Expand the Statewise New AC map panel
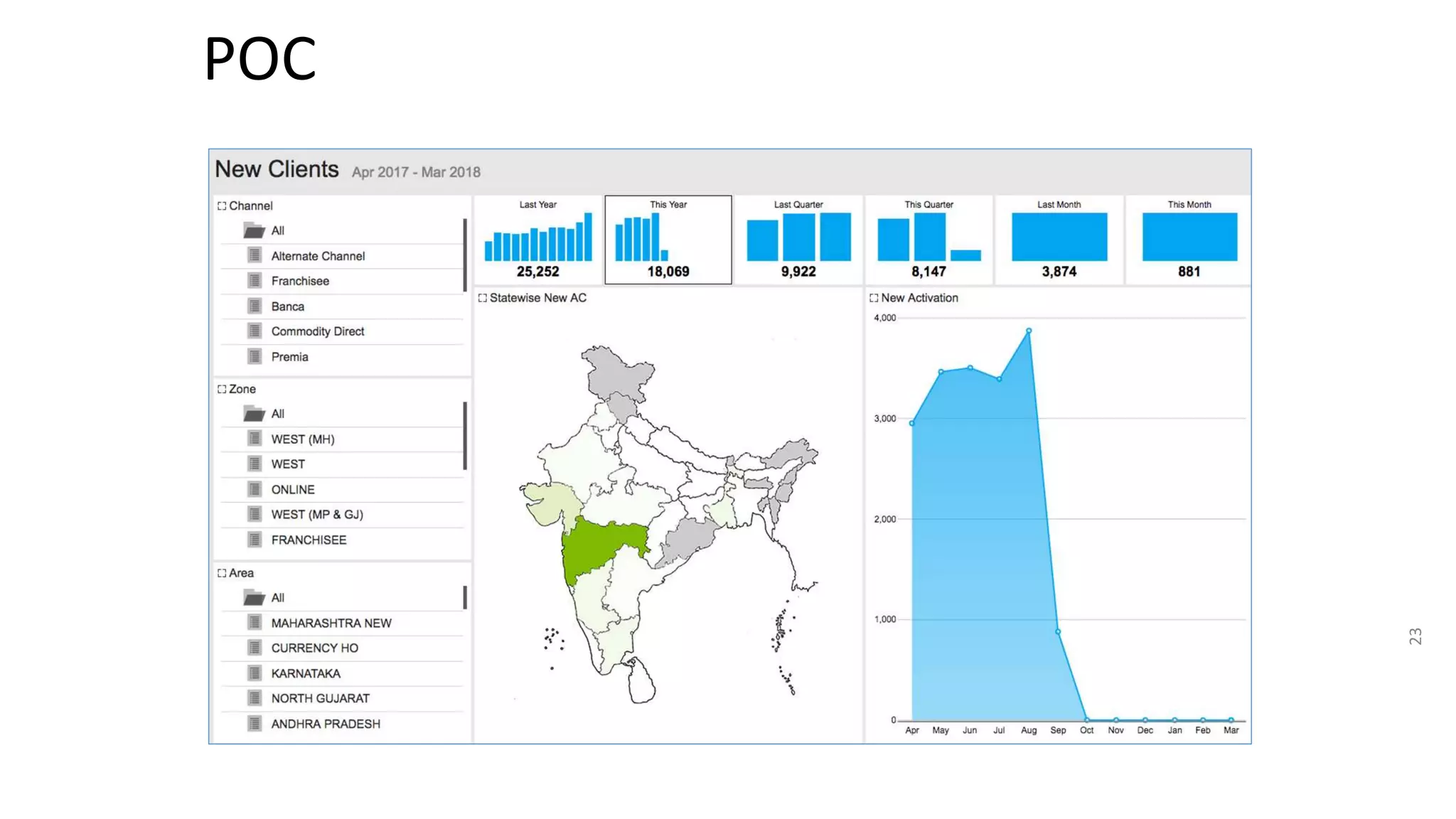This screenshot has height=819, width=1456. 483,298
